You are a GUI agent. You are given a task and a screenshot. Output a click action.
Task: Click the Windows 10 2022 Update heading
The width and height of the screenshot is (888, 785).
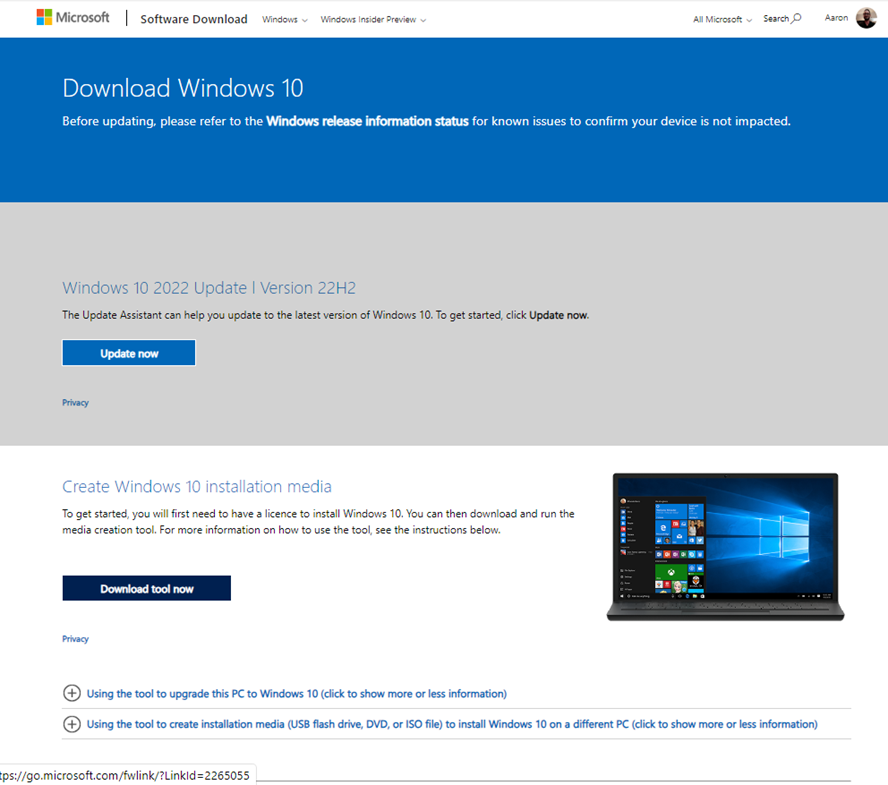click(x=209, y=288)
